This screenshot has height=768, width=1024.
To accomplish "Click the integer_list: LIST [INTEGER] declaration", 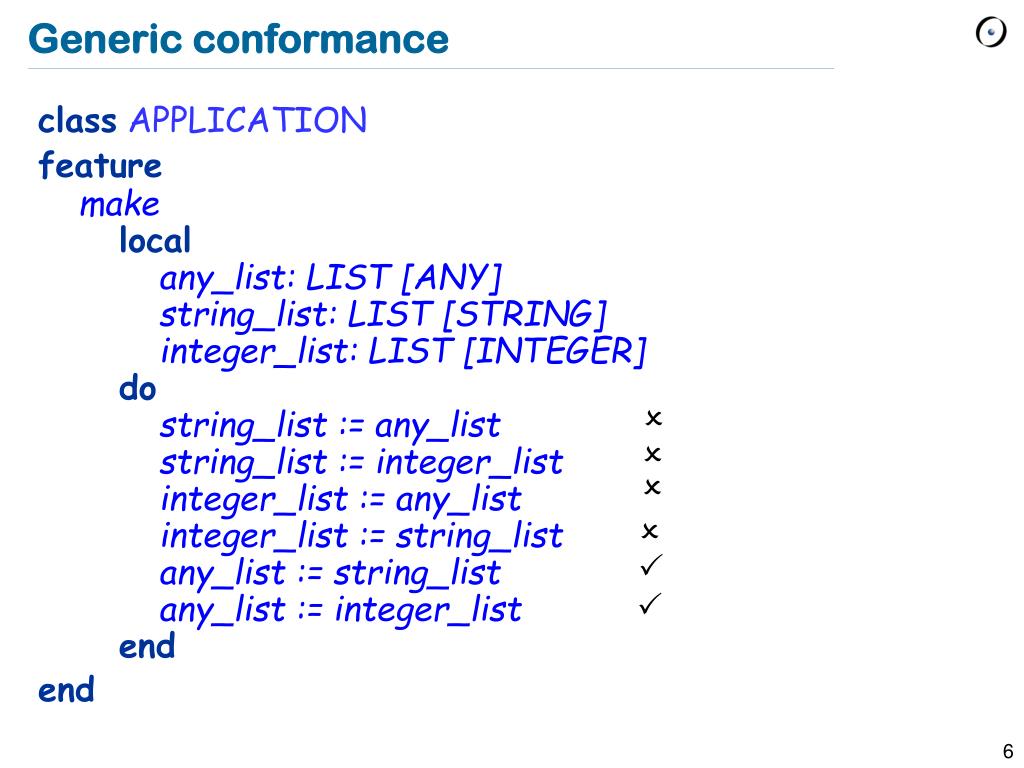I will (404, 352).
